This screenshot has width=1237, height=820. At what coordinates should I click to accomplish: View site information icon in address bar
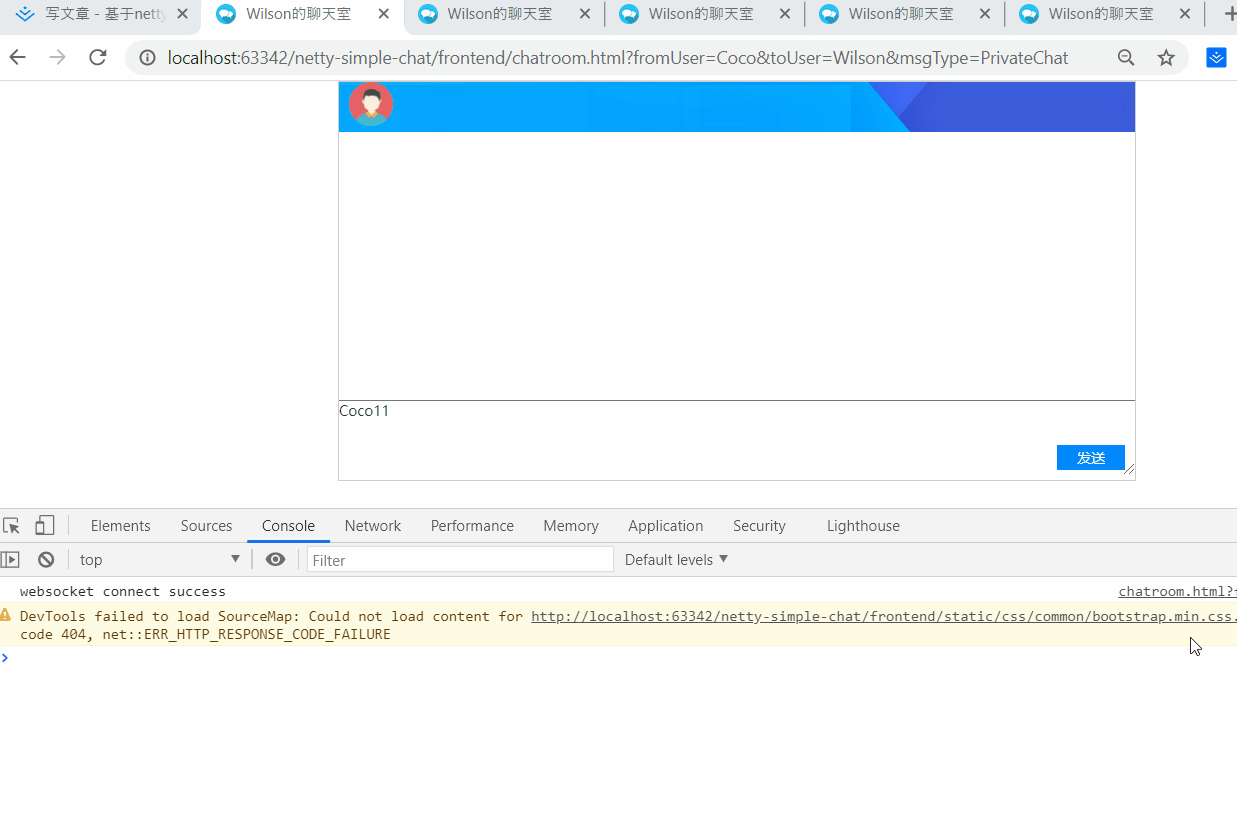(147, 58)
